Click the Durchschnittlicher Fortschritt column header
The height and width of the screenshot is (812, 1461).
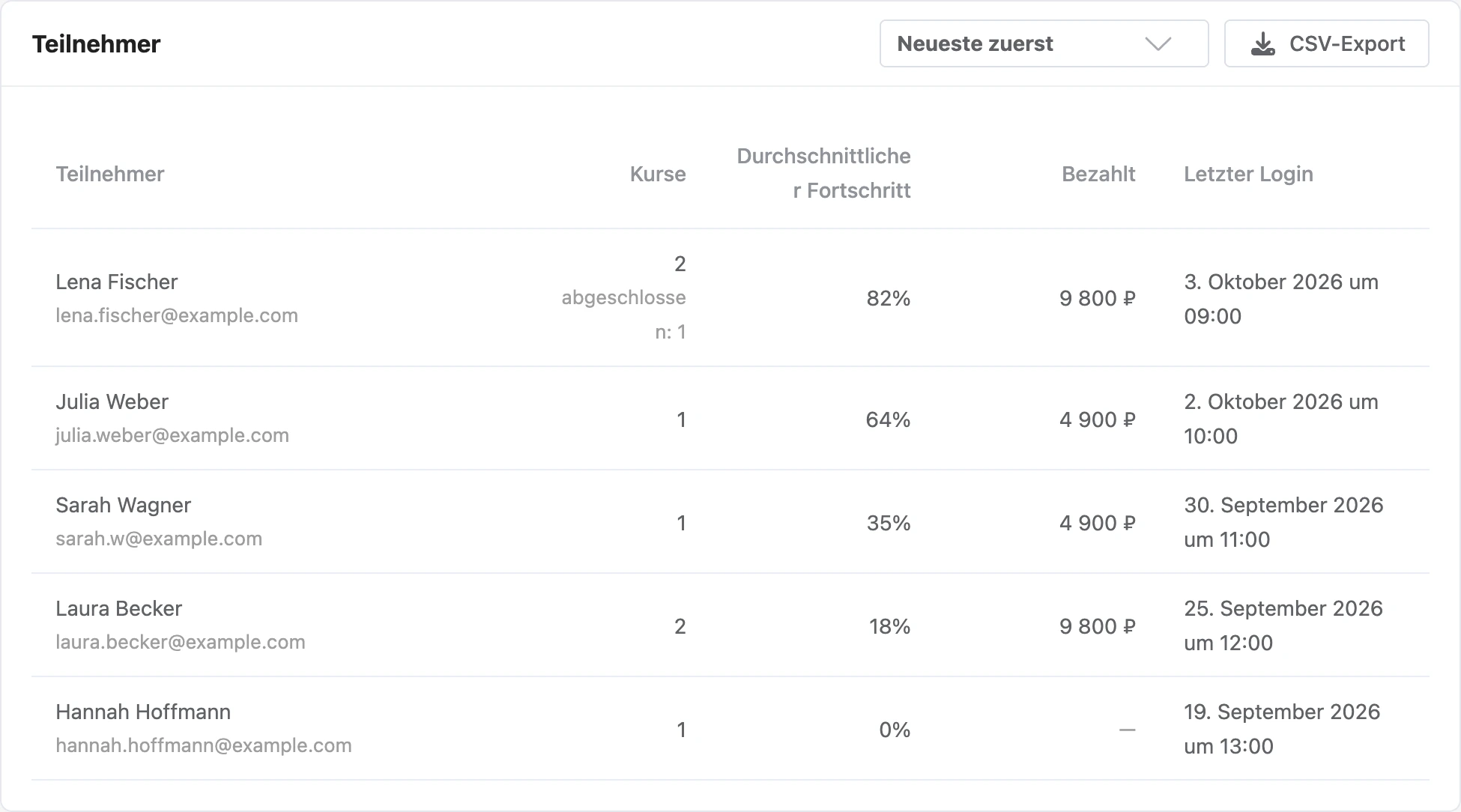click(824, 173)
